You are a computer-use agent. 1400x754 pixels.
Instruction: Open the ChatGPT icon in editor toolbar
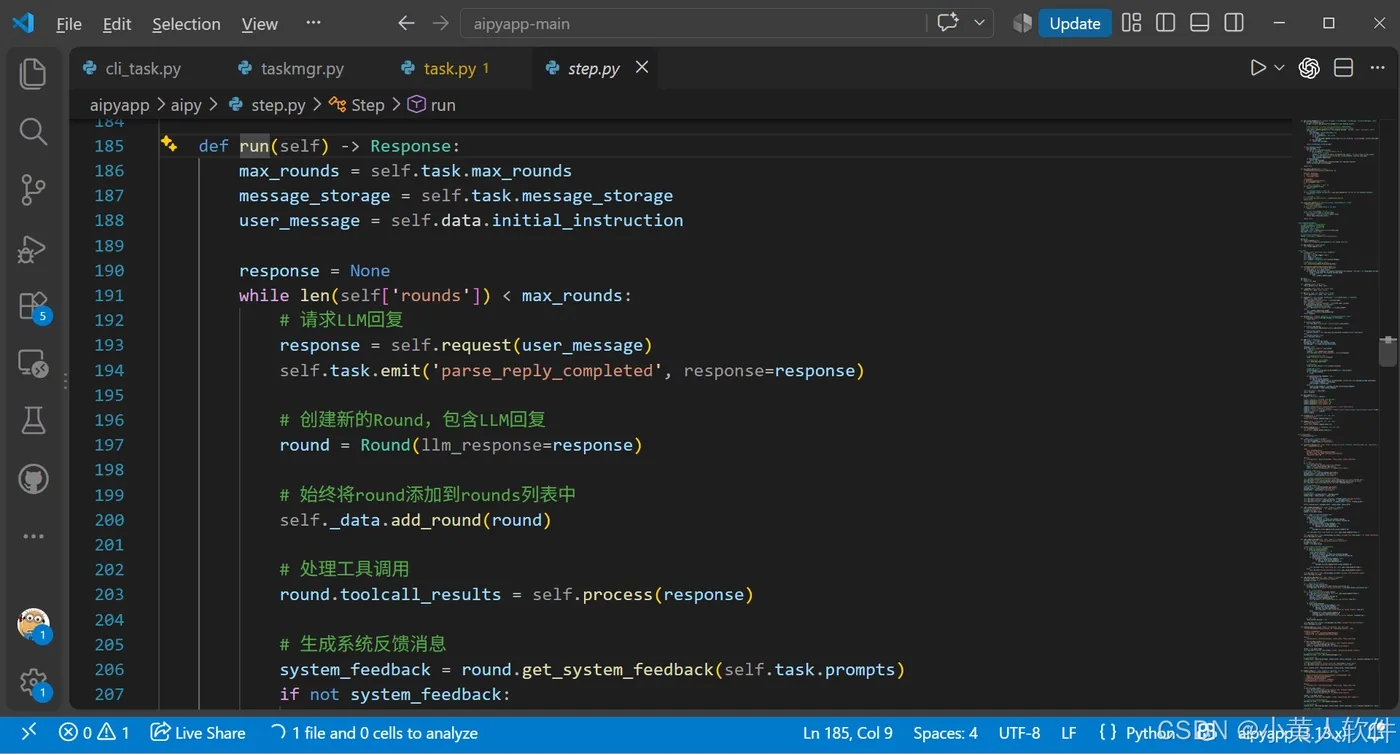[x=1309, y=68]
